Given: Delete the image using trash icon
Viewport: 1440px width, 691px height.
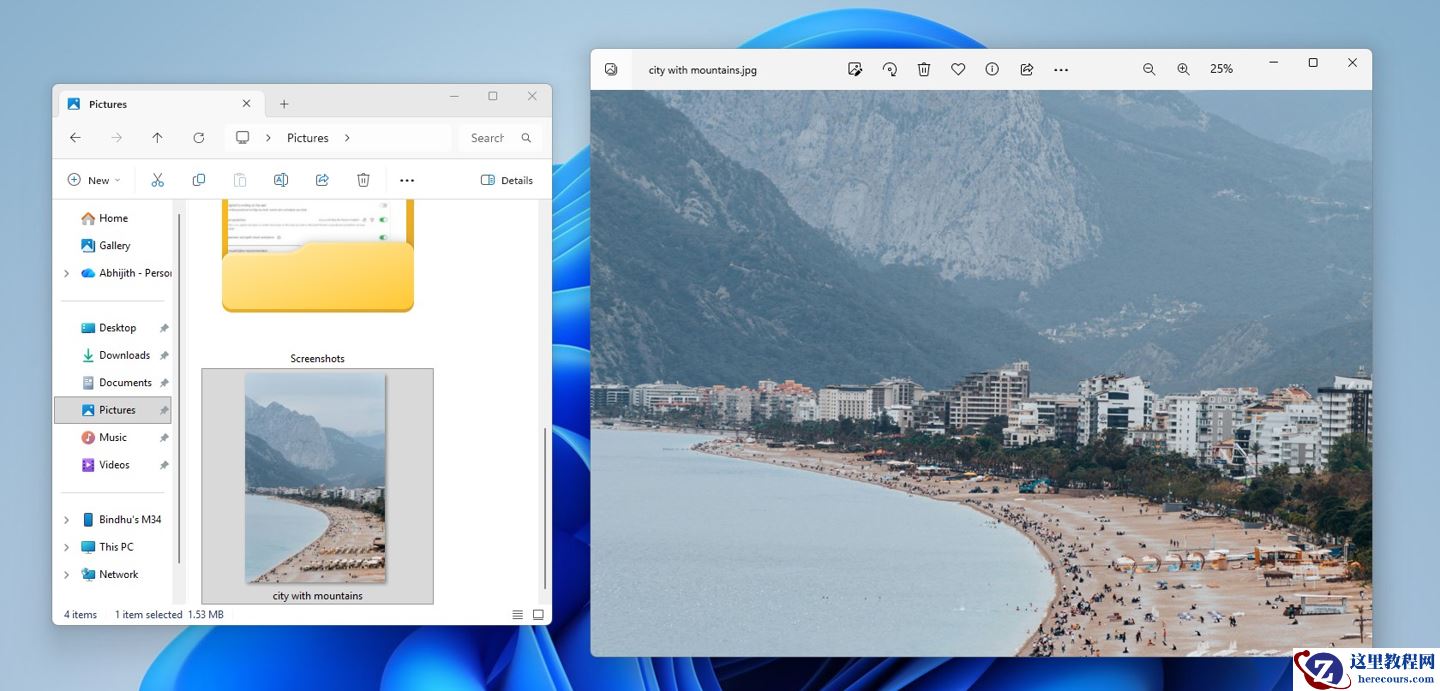Looking at the screenshot, I should click(923, 69).
